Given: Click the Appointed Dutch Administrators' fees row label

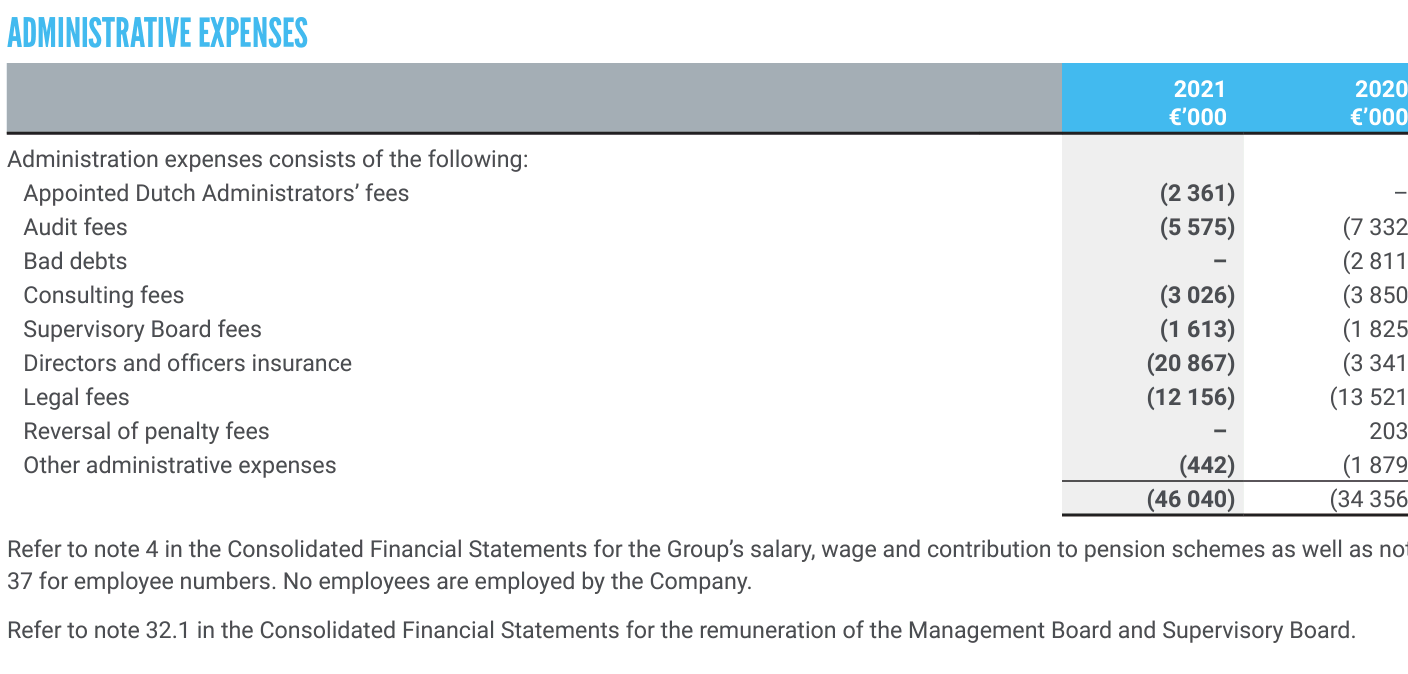Looking at the screenshot, I should [x=216, y=193].
